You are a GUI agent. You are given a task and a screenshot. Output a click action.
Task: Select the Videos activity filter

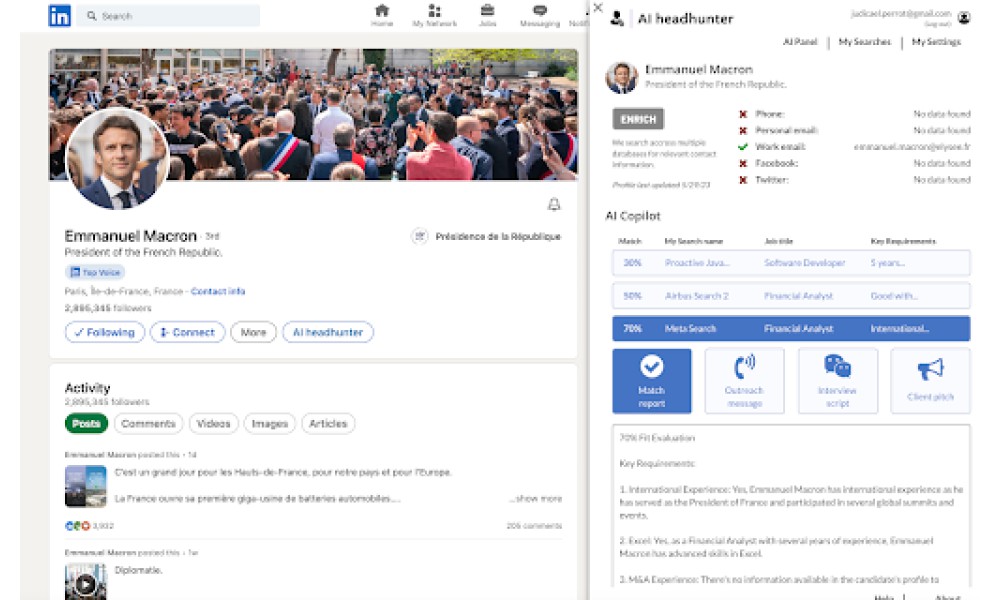pos(213,423)
